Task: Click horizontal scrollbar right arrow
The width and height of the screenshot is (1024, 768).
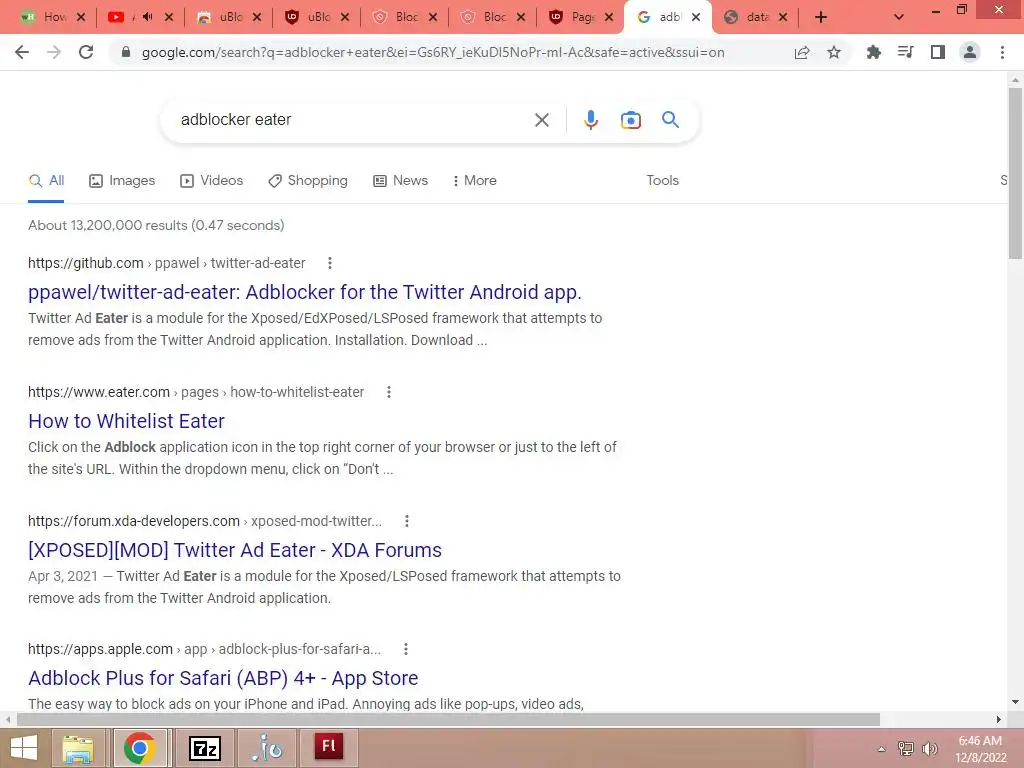Action: point(999,719)
